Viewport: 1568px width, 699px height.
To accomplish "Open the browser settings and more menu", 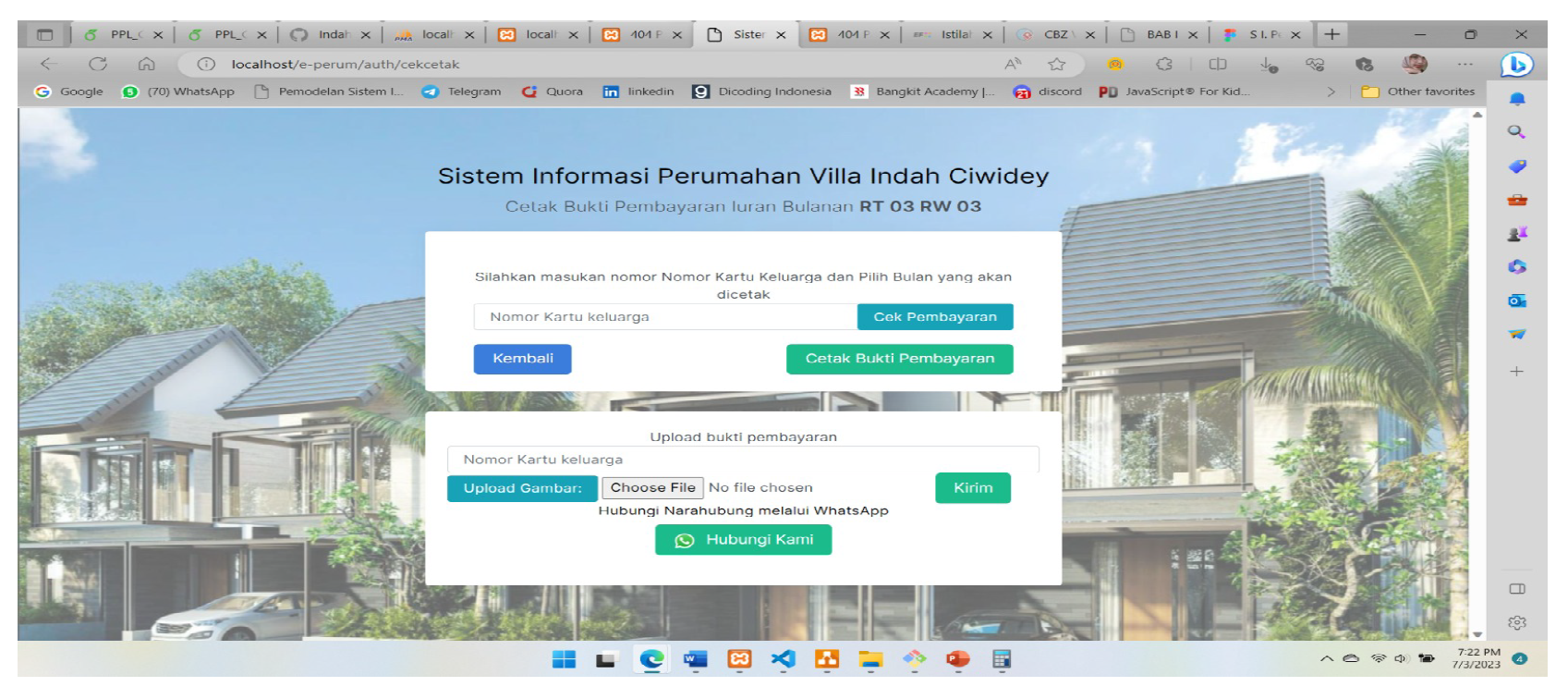I will [x=1465, y=64].
